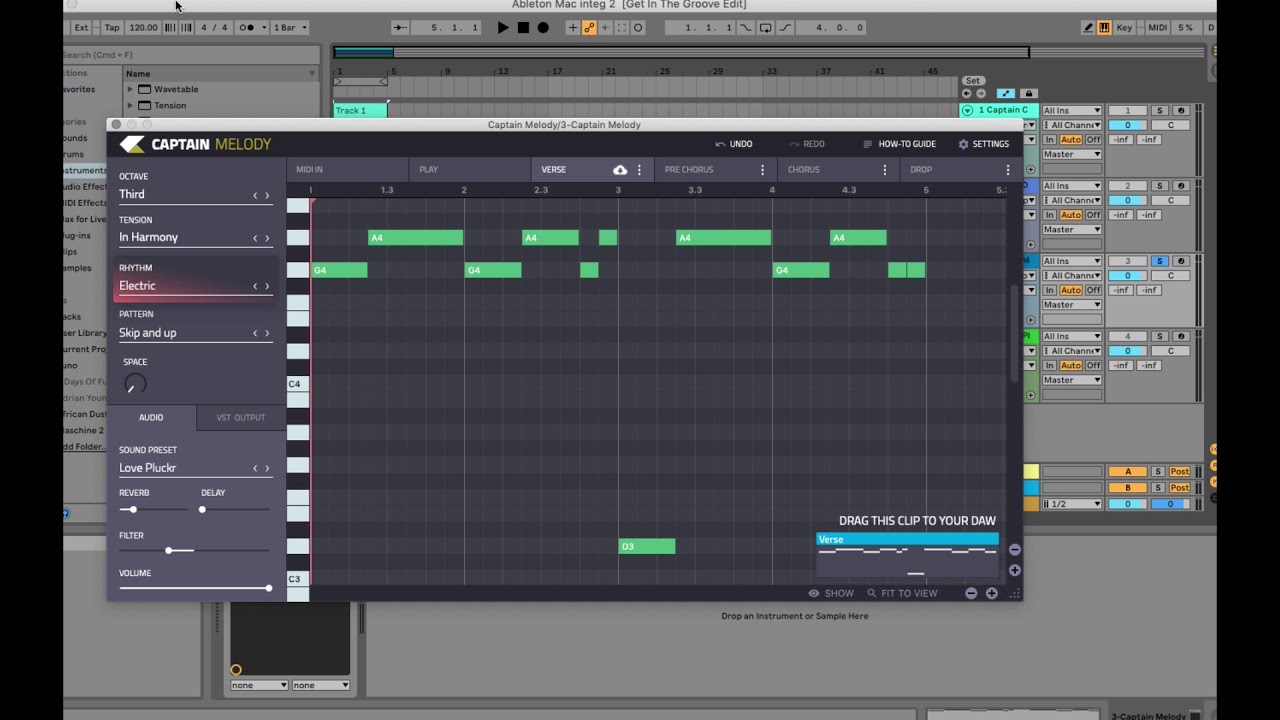Screen dimensions: 1280x720
Task: Toggle the lock envelopes icon
Action: coord(1028,93)
